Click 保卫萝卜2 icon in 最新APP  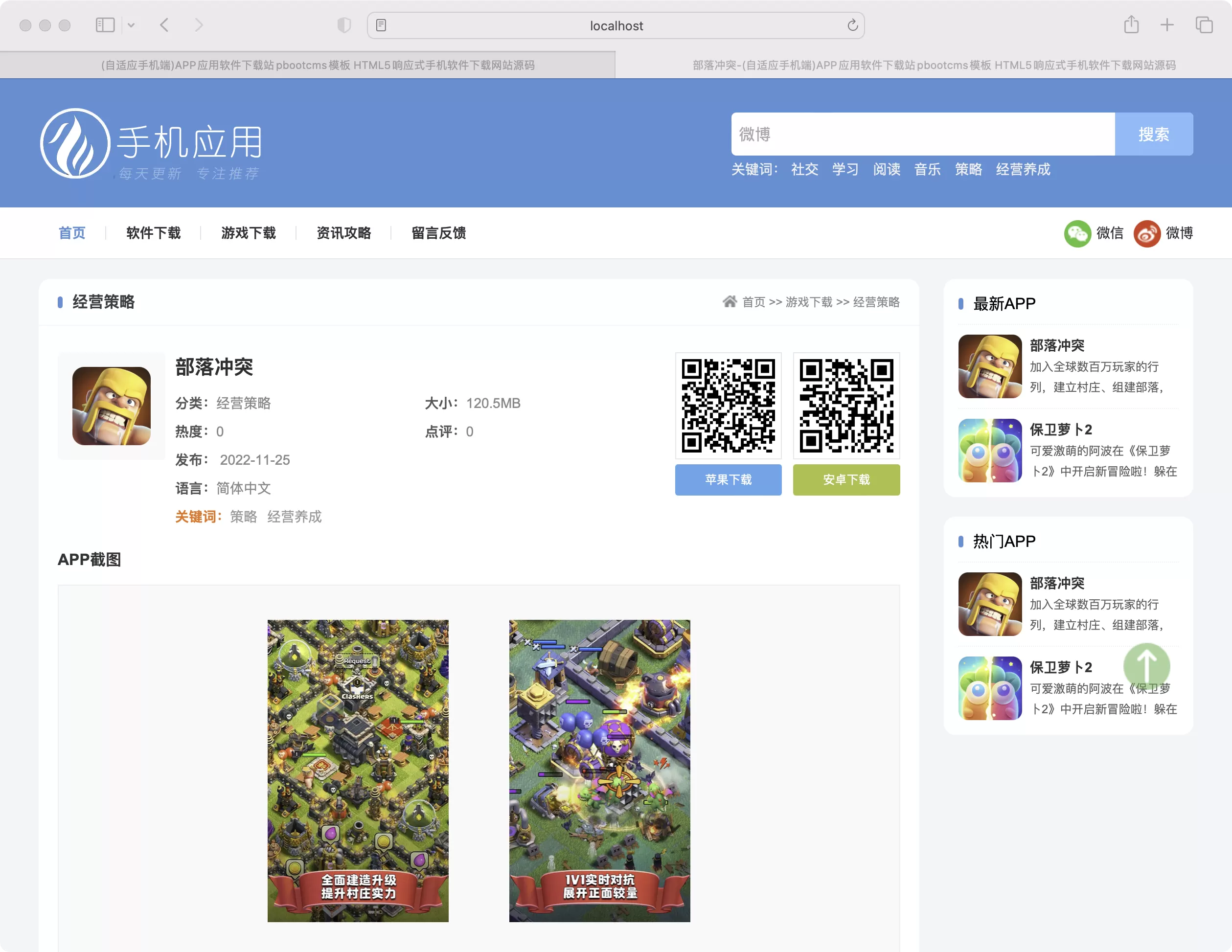(990, 450)
